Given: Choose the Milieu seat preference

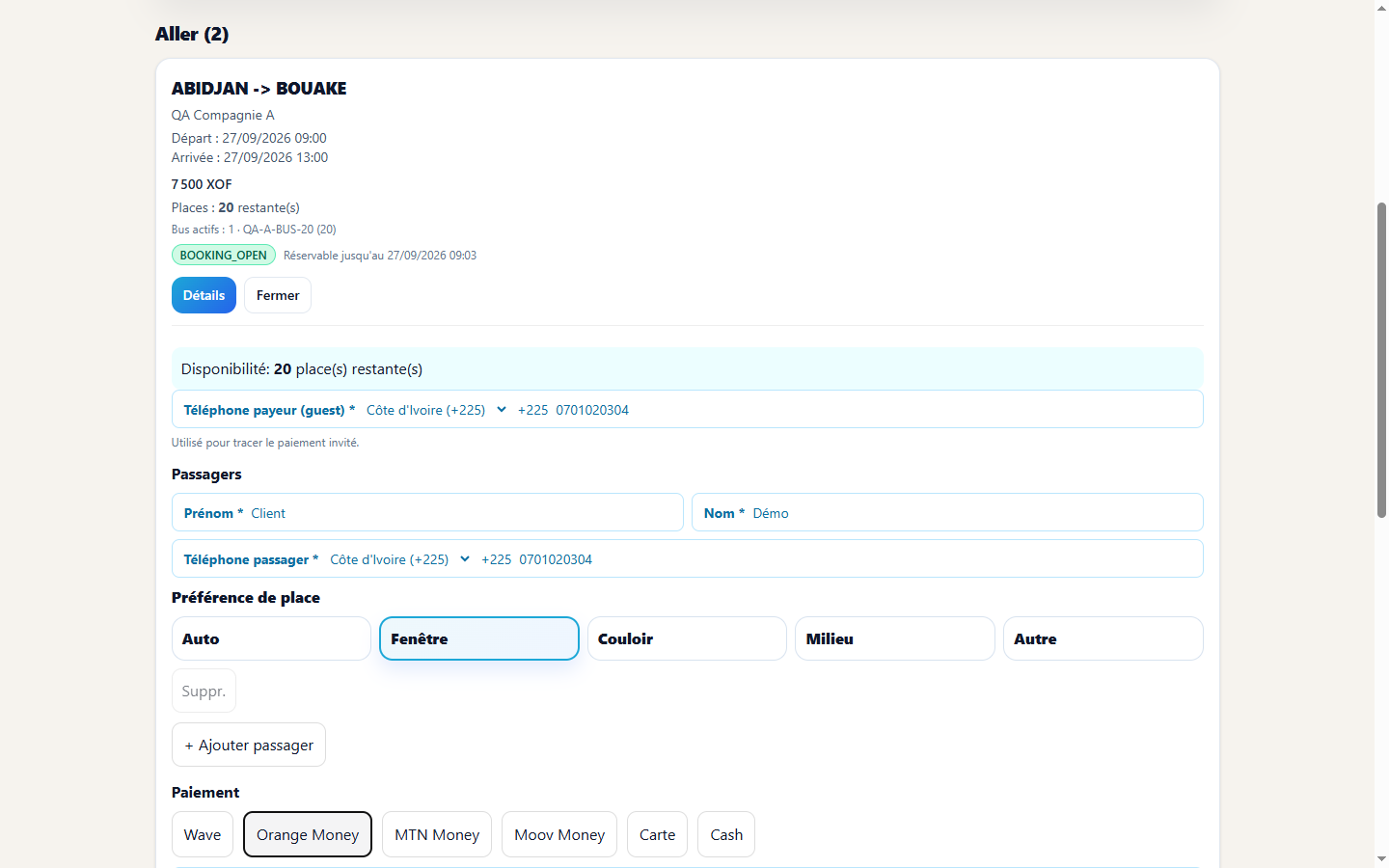Looking at the screenshot, I should (x=895, y=638).
